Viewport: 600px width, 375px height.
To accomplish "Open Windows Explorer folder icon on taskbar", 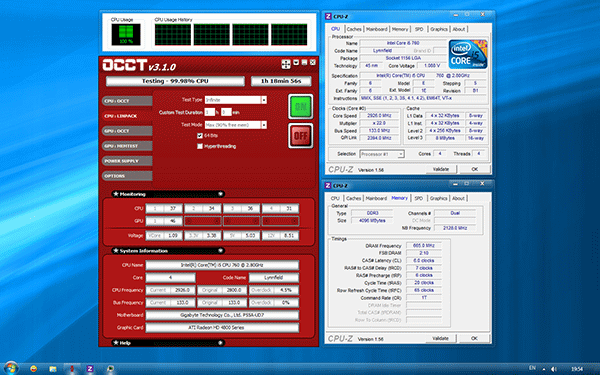I will click(x=53, y=369).
